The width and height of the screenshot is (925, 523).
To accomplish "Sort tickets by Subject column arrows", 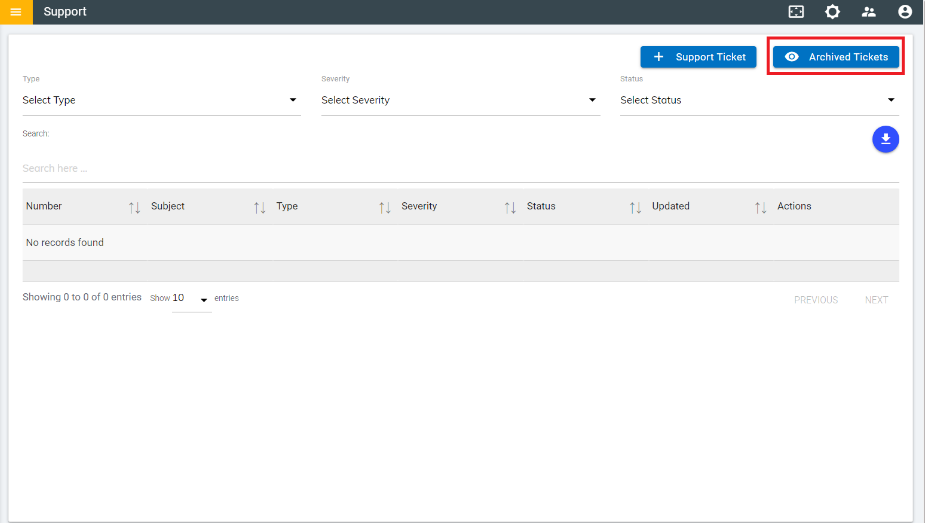I will [x=260, y=207].
